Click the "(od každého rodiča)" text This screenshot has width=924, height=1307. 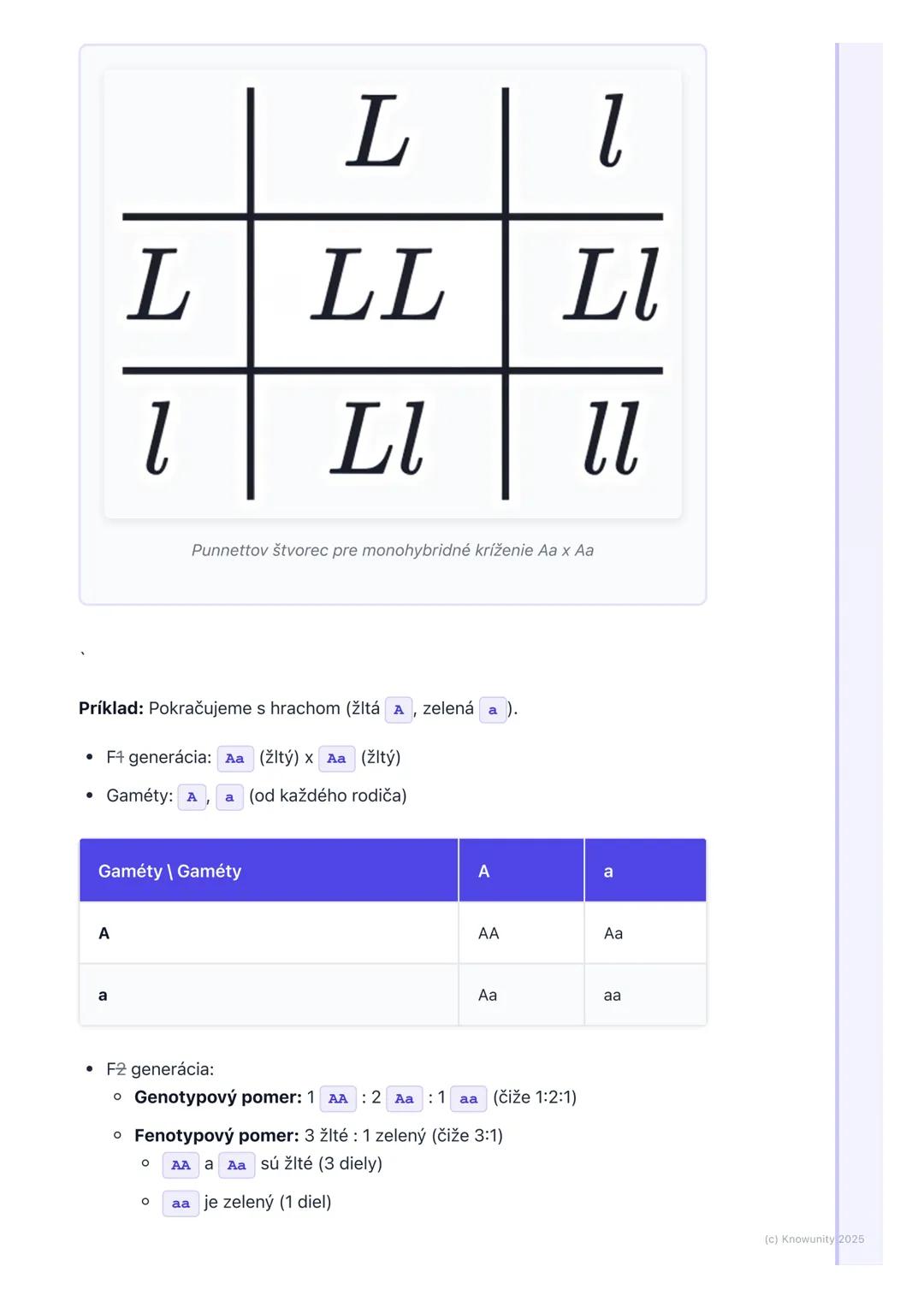(328, 795)
